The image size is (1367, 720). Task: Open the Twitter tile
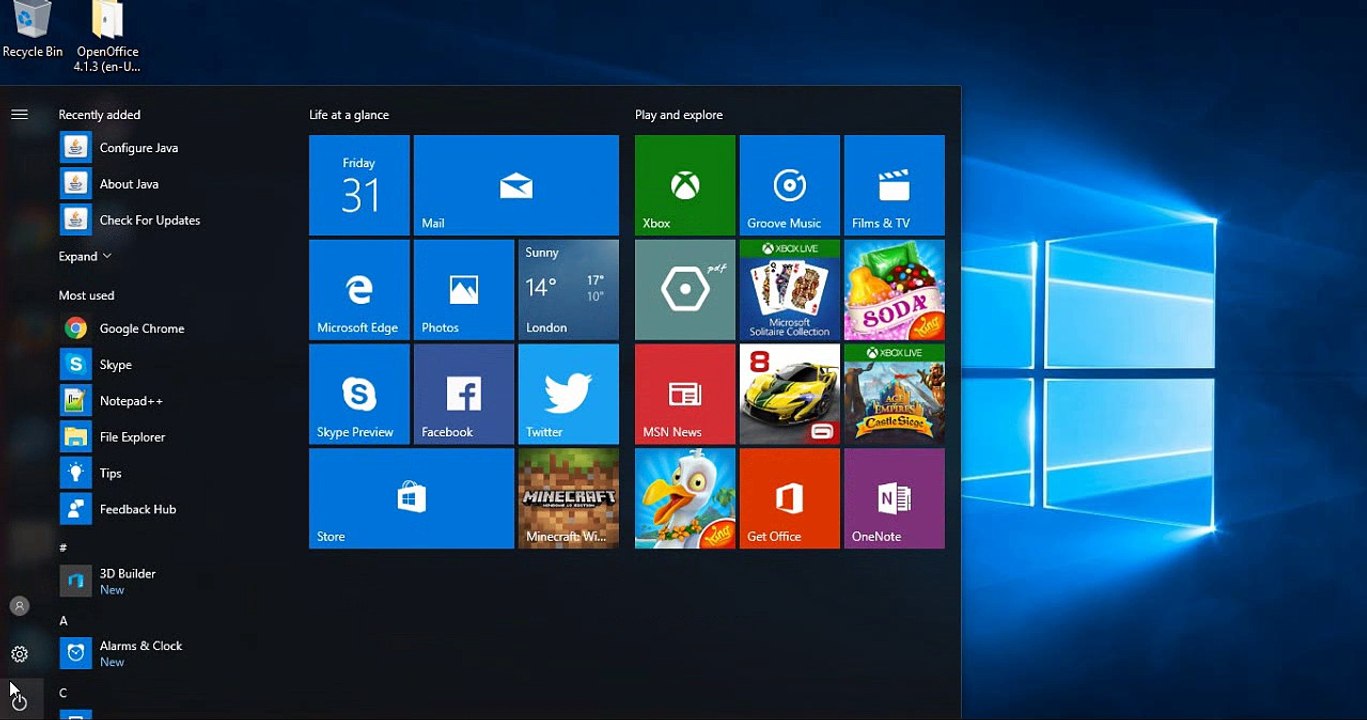click(x=568, y=394)
